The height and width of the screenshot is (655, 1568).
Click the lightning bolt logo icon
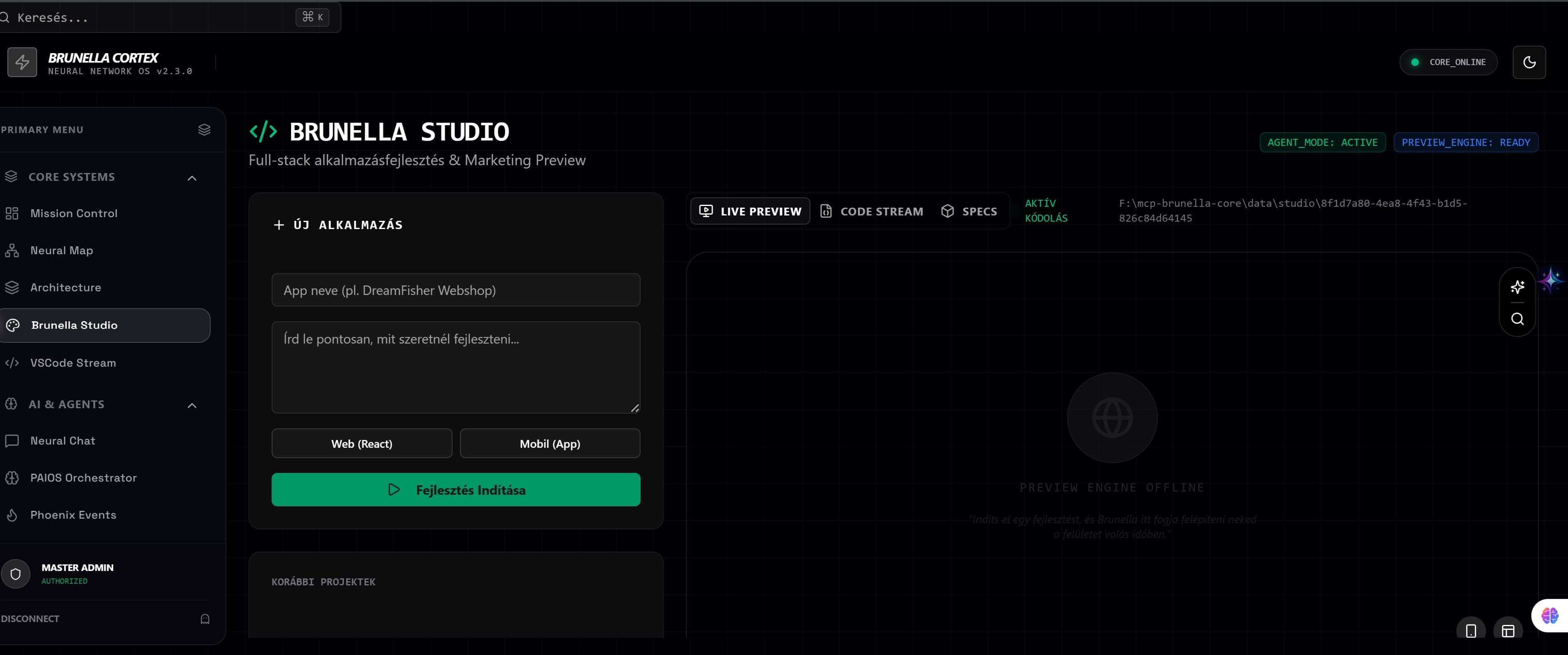[x=22, y=62]
